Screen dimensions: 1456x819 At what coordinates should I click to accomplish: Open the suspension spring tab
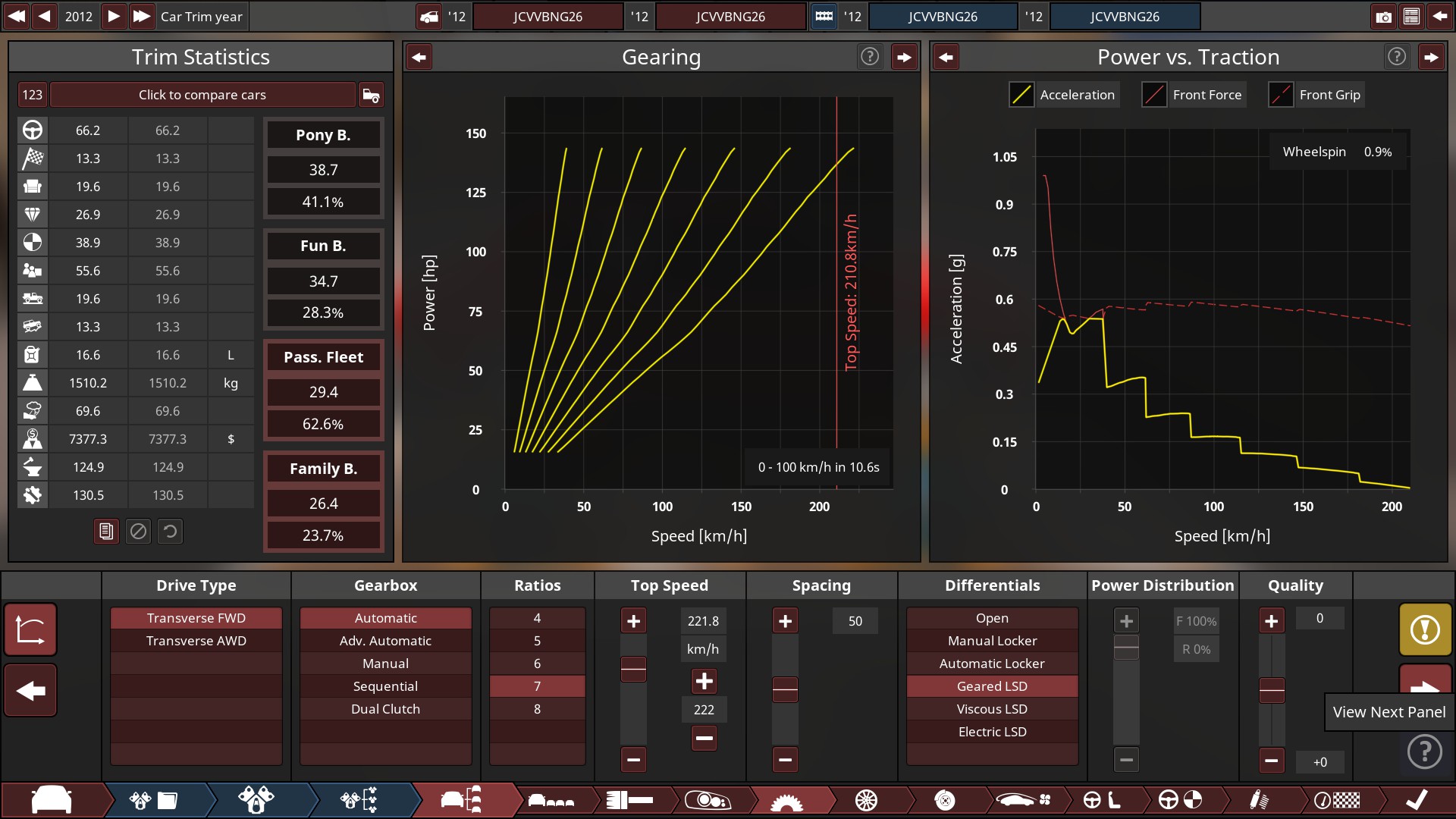tap(1259, 800)
